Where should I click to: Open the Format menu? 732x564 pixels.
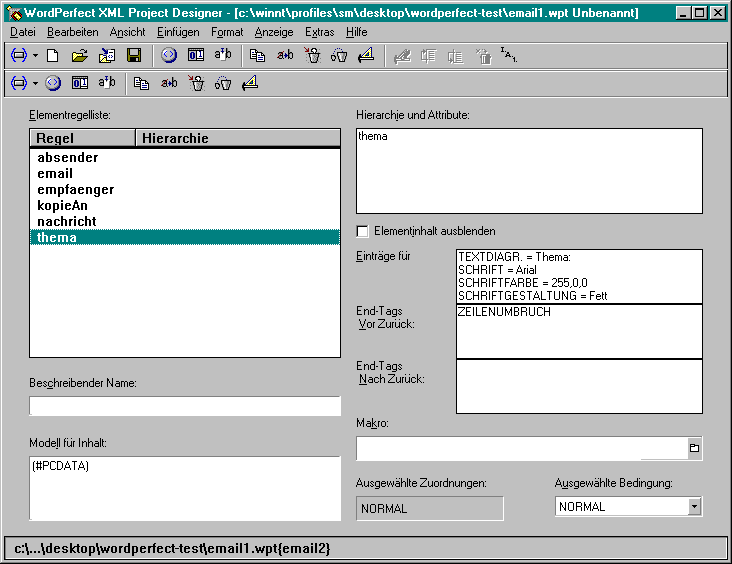(227, 32)
